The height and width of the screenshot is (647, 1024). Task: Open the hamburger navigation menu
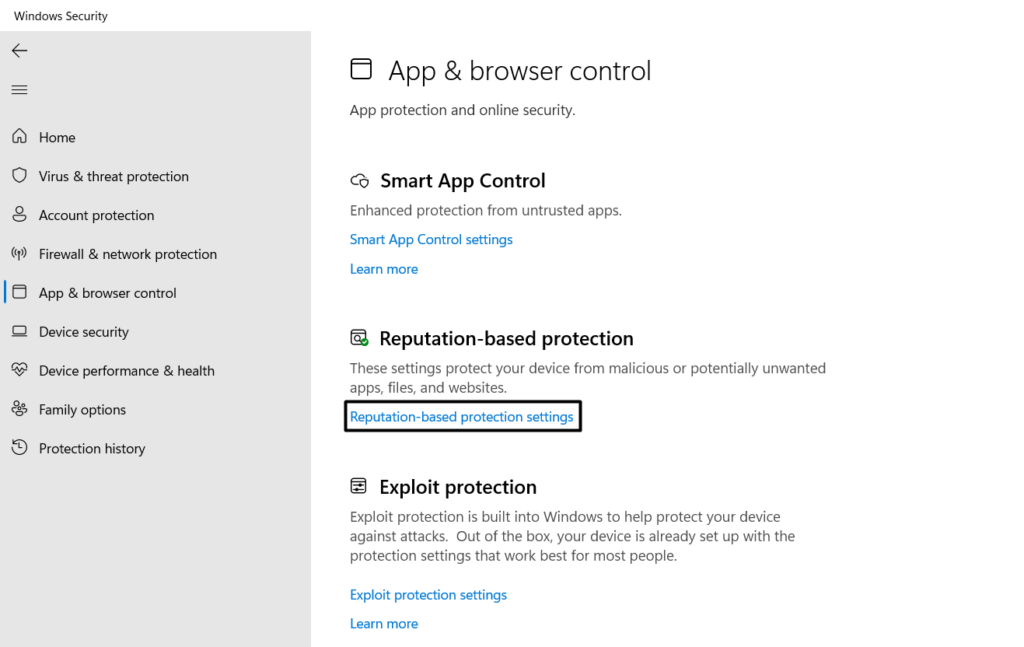coord(19,90)
